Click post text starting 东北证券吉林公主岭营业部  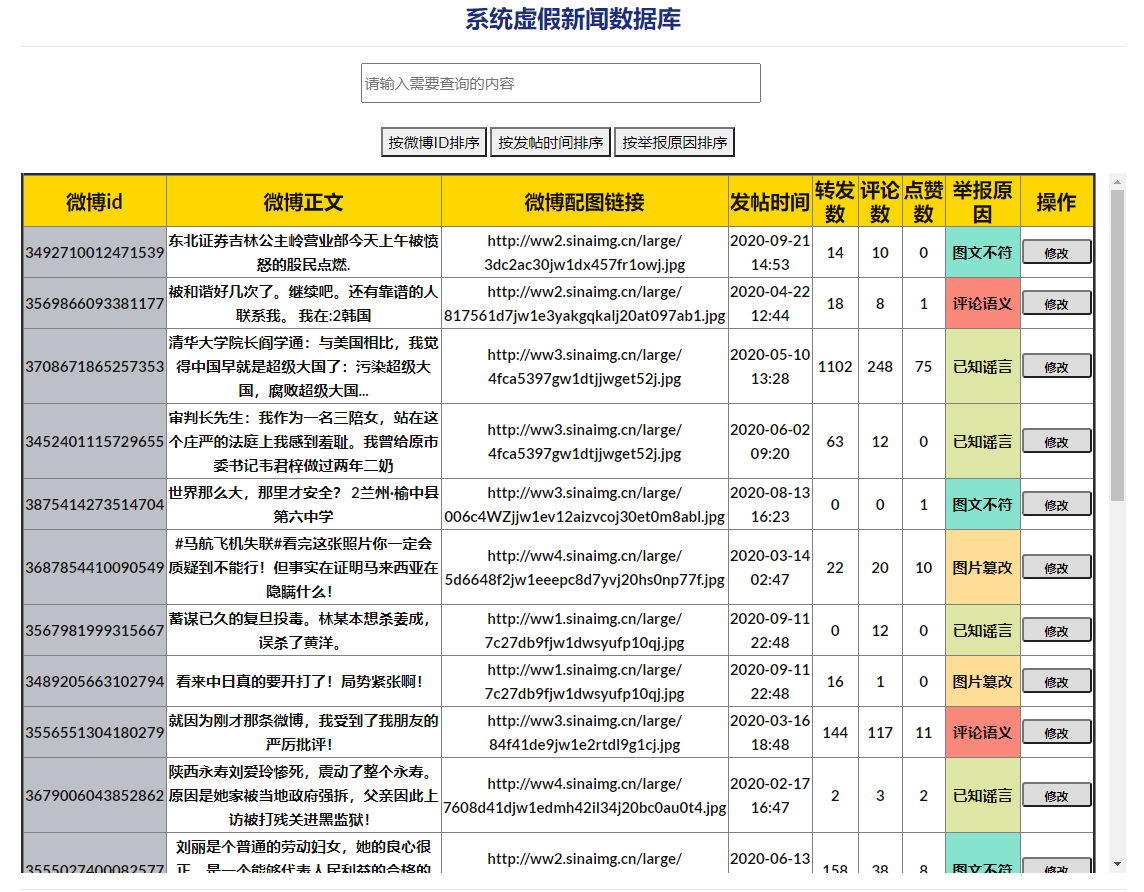pyautogui.click(x=304, y=252)
